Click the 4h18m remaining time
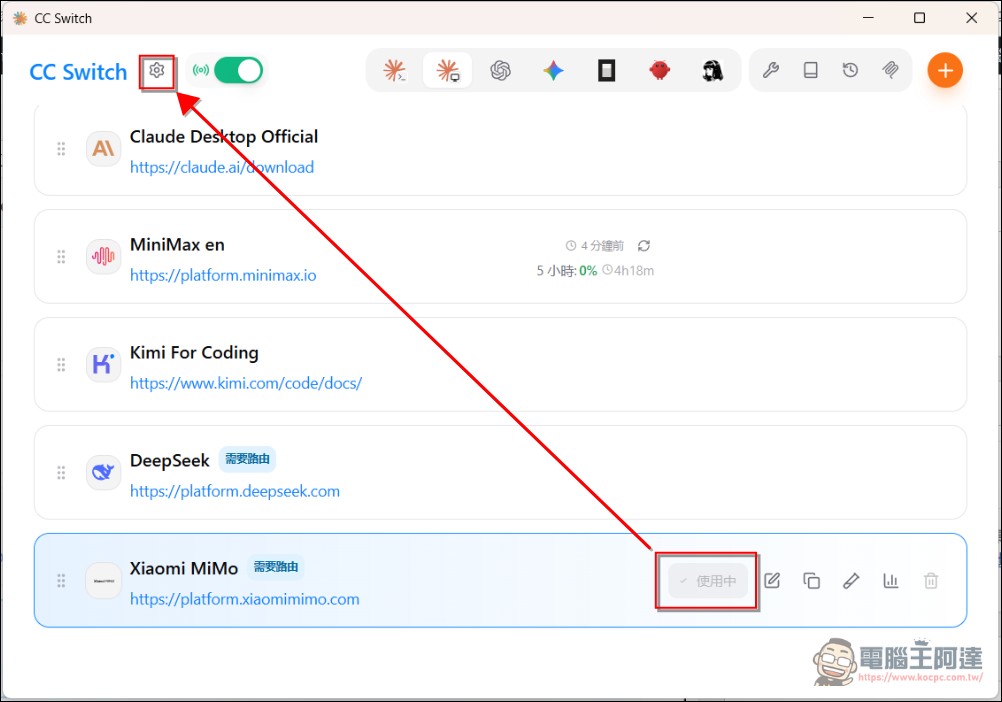The image size is (1002, 702). [x=628, y=271]
